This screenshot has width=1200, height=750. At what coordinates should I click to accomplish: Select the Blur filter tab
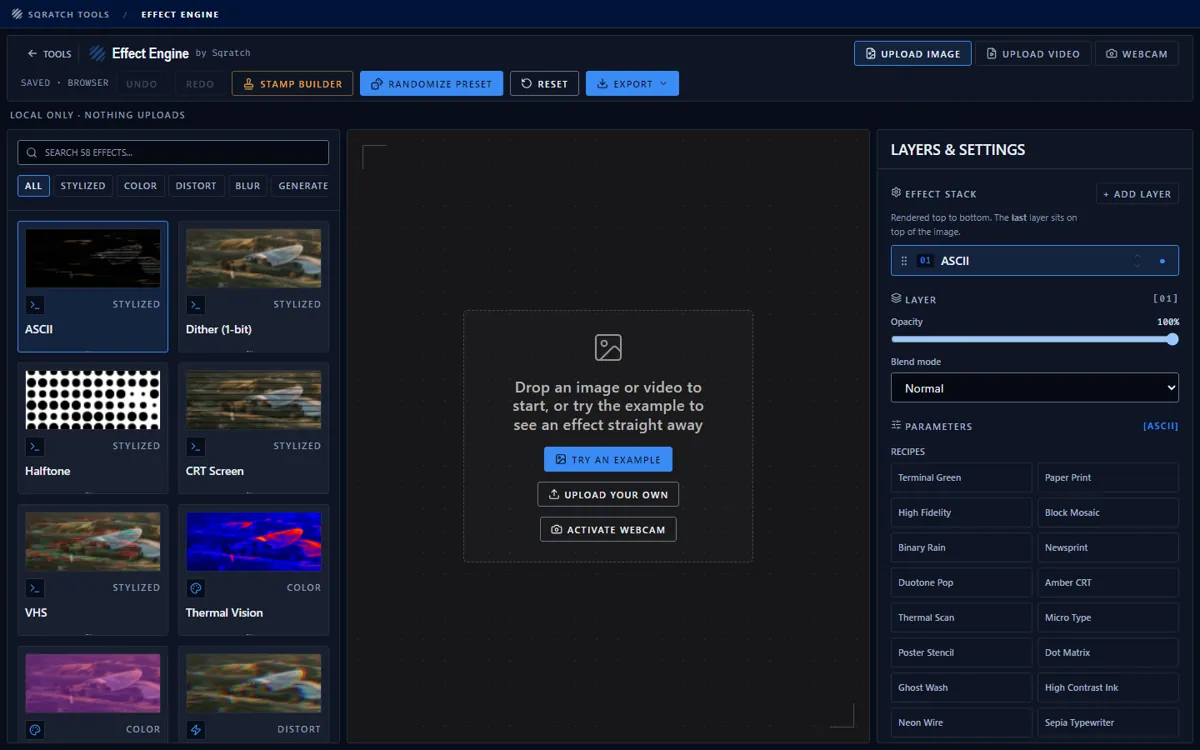tap(248, 186)
